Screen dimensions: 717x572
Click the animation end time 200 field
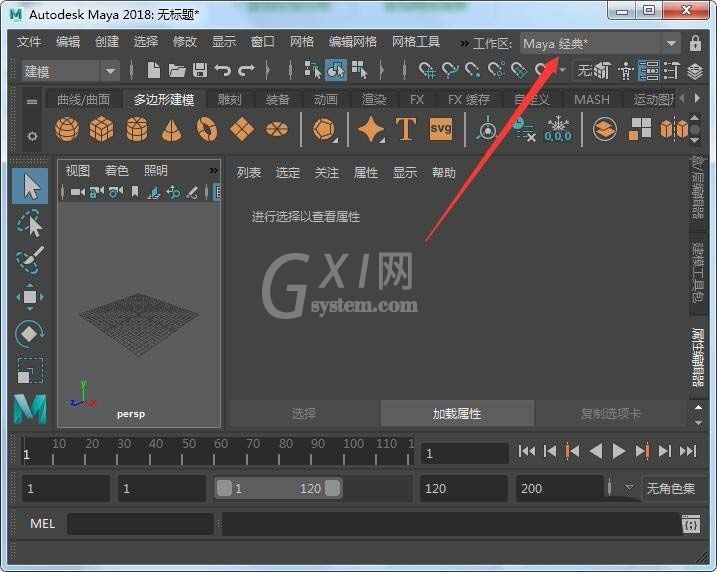[560, 489]
